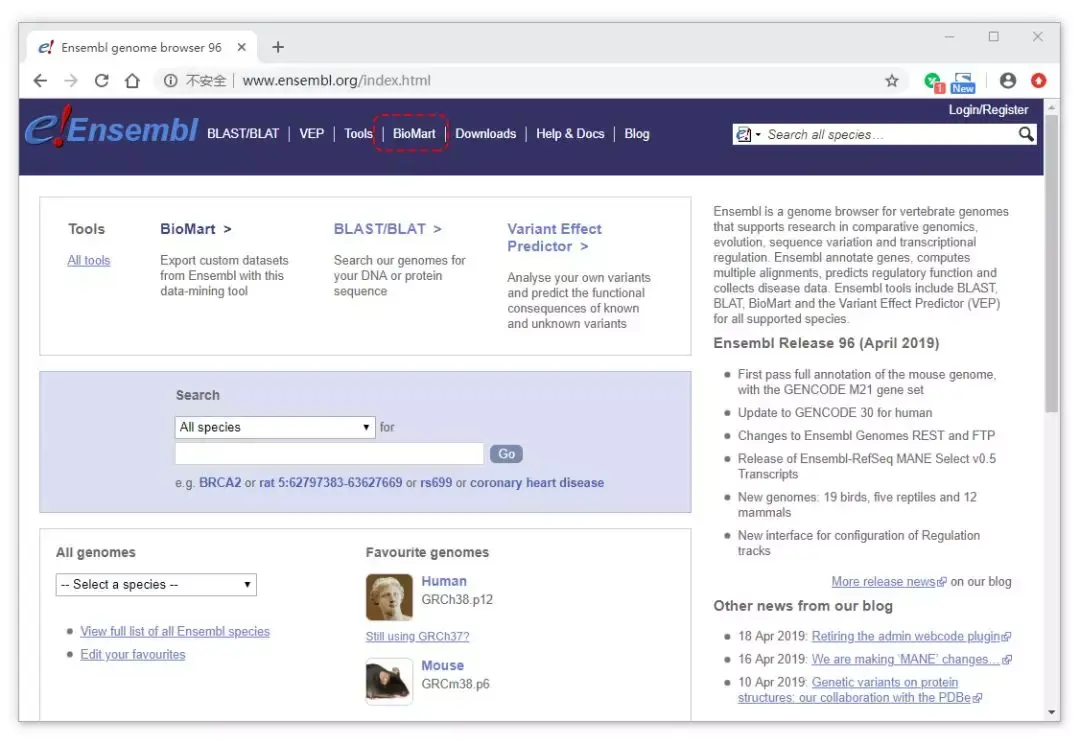Screen dimensions: 1080x744
Task: Click the Human genome thumbnail image
Action: point(389,597)
